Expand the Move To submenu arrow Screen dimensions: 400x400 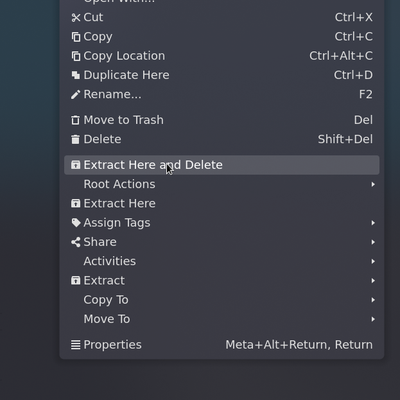point(373,319)
